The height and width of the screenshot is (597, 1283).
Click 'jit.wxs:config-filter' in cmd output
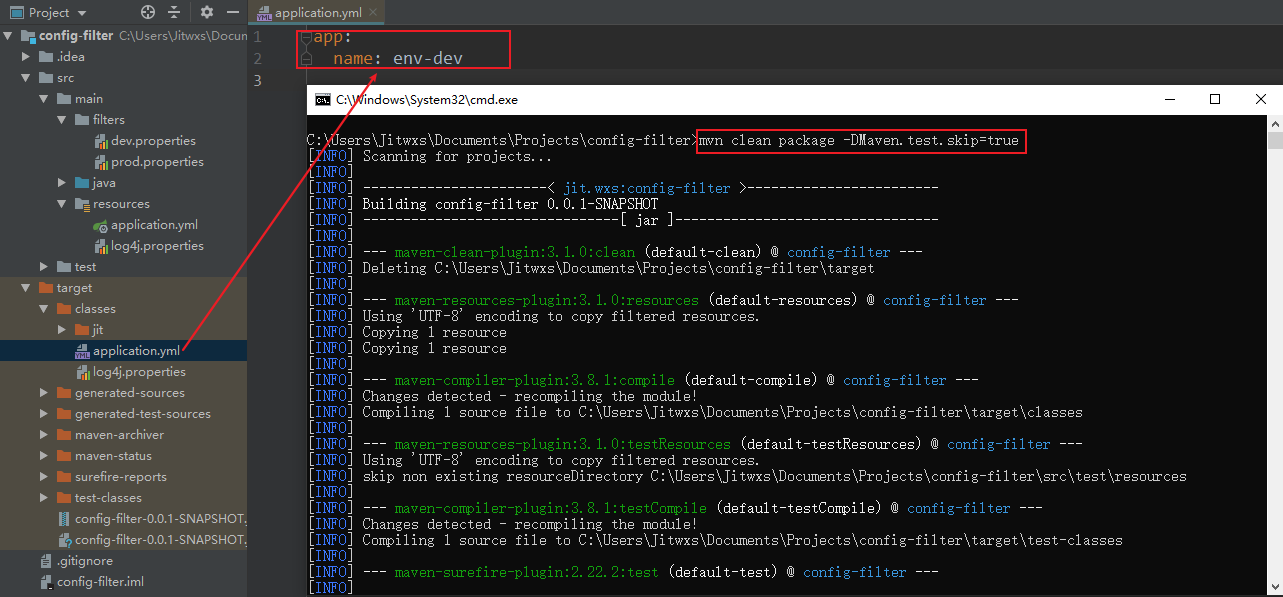pos(647,188)
